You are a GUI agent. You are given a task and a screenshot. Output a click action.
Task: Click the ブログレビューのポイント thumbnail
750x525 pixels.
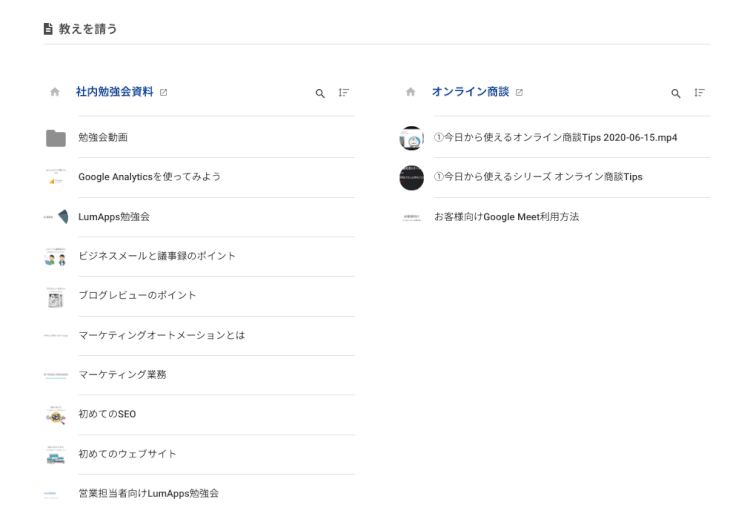coord(56,296)
